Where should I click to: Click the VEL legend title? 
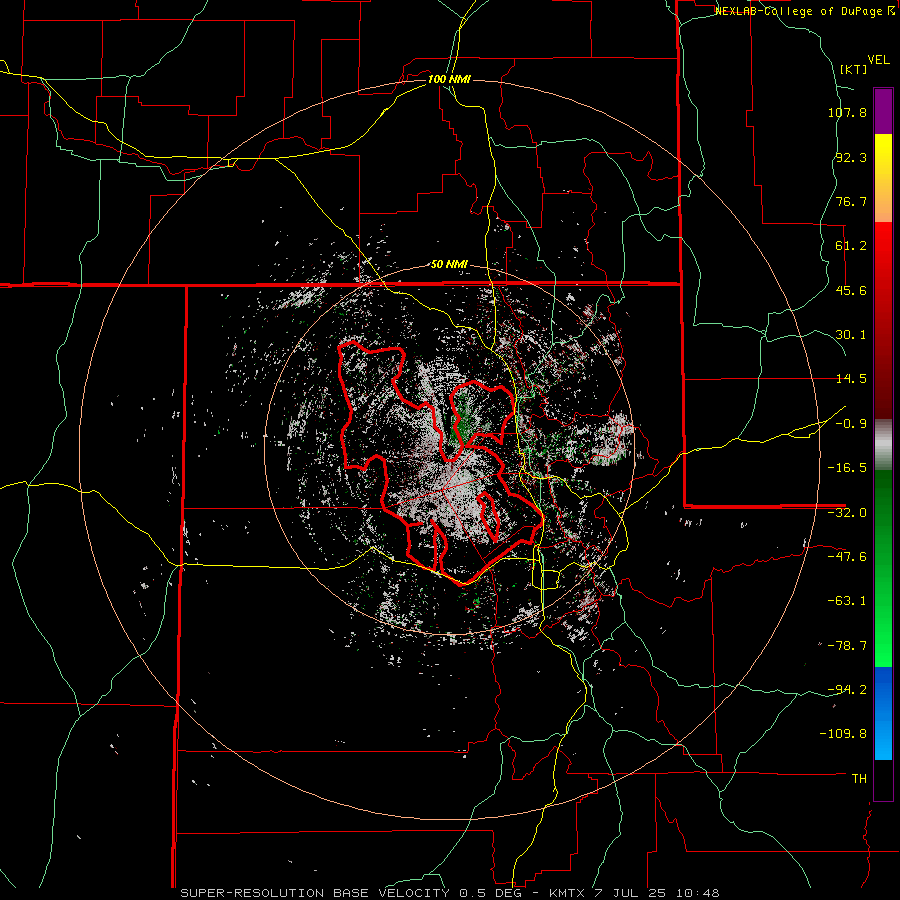click(x=878, y=60)
